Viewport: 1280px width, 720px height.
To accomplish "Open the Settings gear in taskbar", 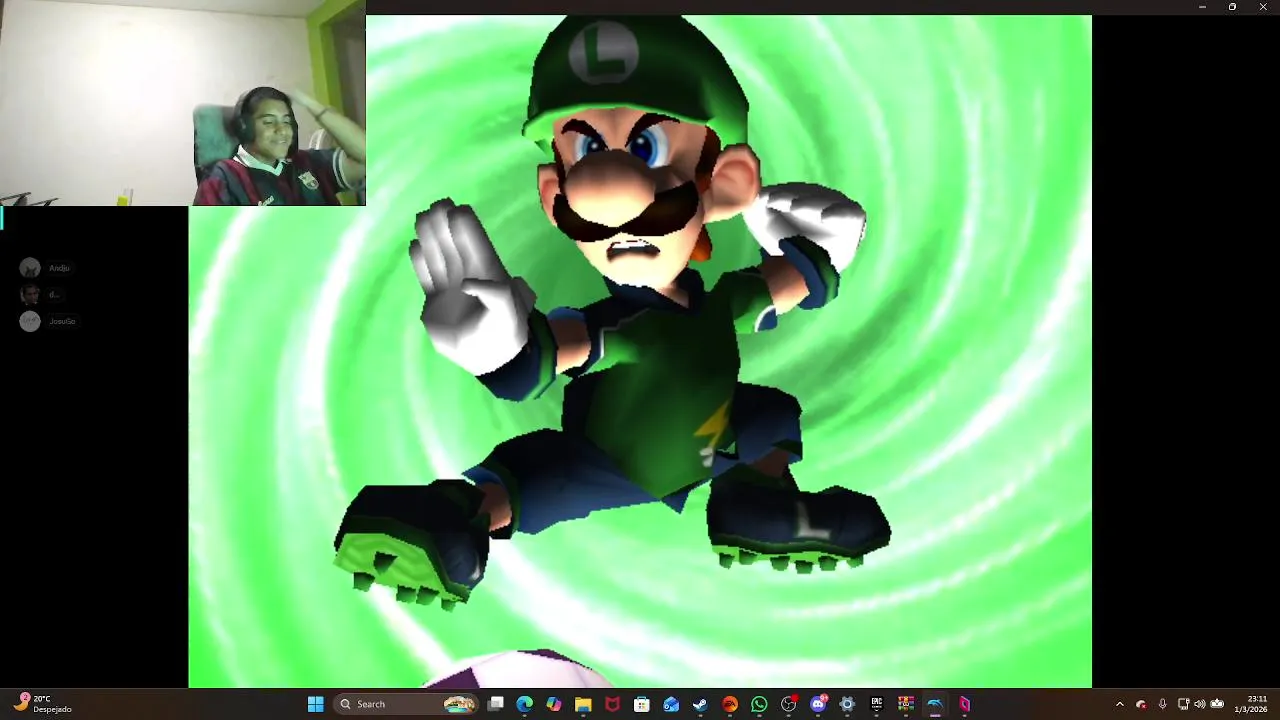I will [847, 704].
